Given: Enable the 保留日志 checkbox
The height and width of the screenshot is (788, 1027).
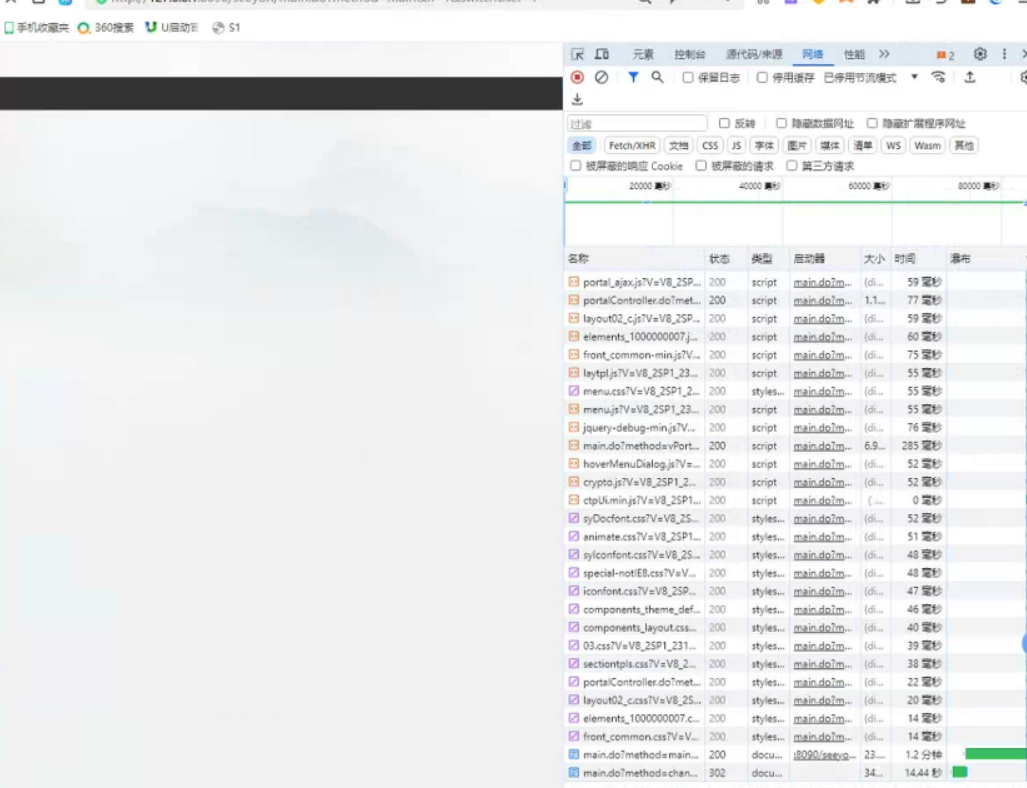Looking at the screenshot, I should point(688,78).
